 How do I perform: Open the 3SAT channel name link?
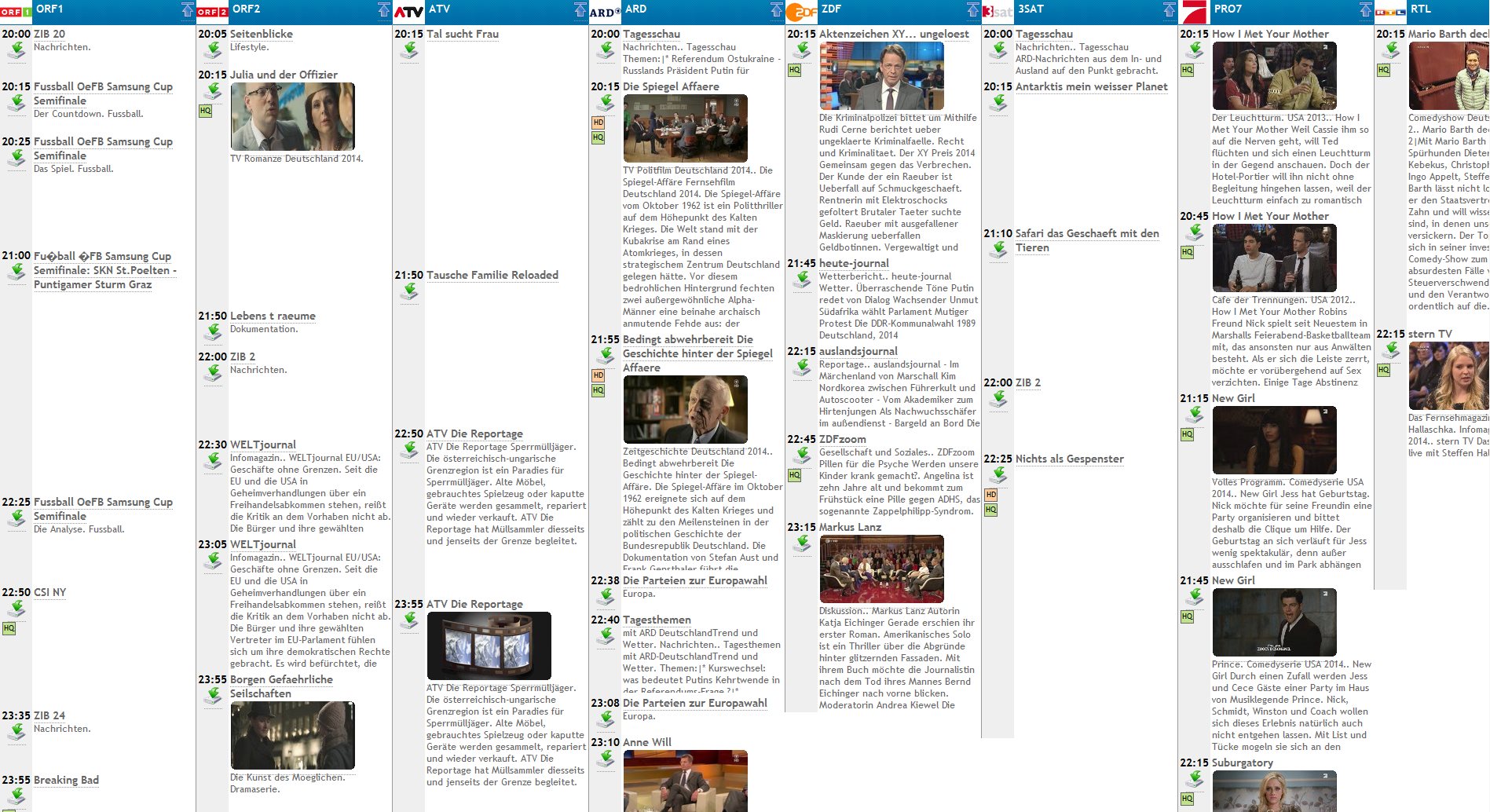tap(1031, 9)
